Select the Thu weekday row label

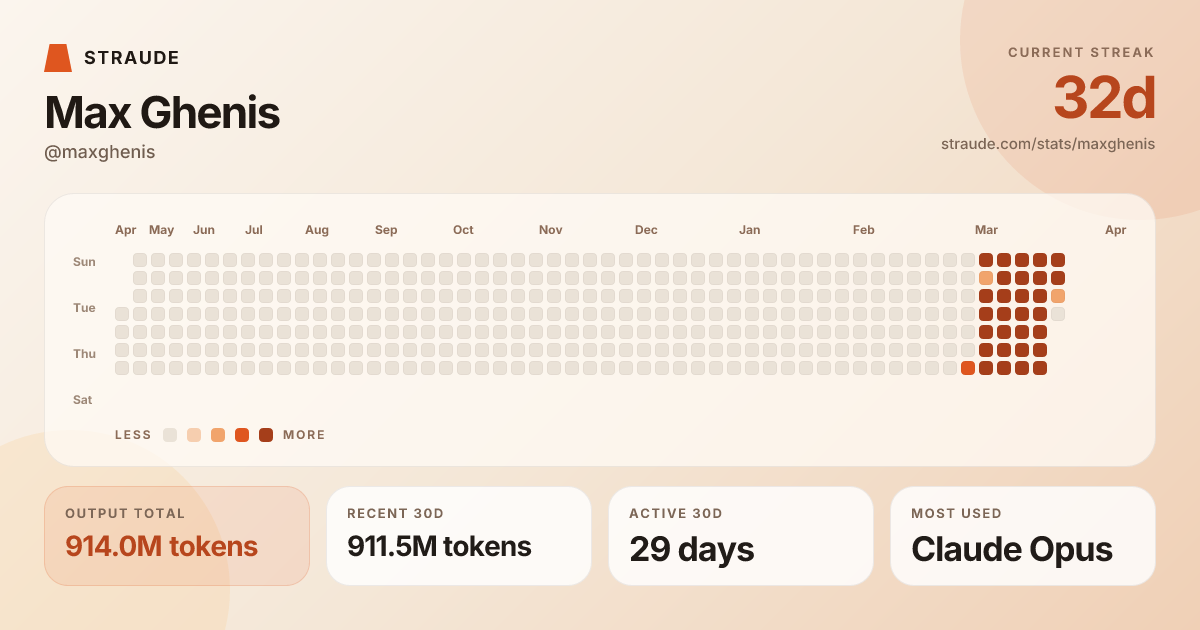84,354
